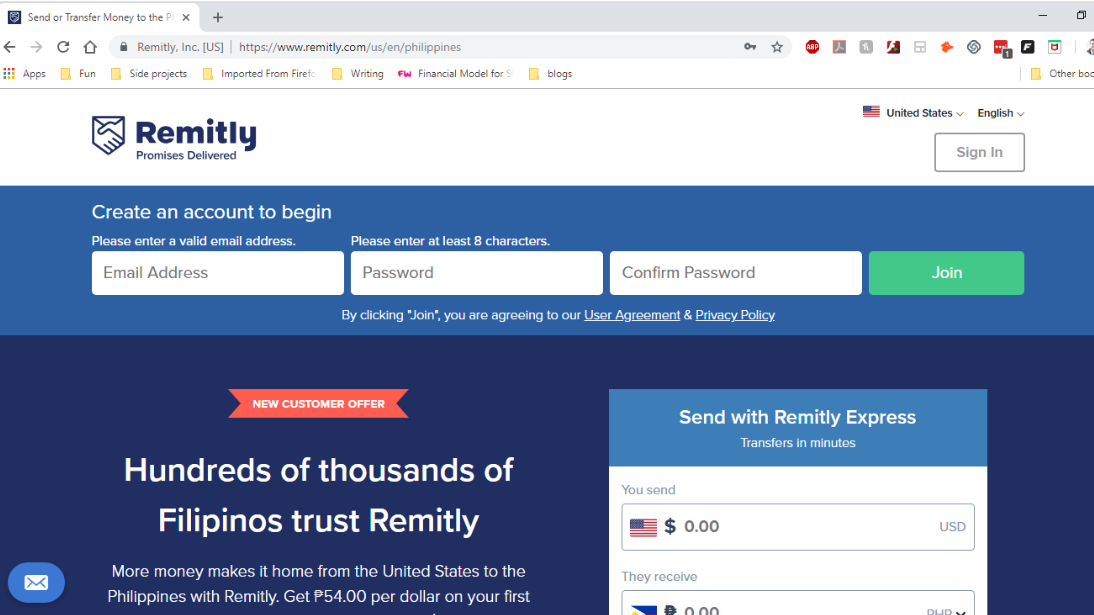Open the Adobe Acrobat PDF extension

click(839, 47)
